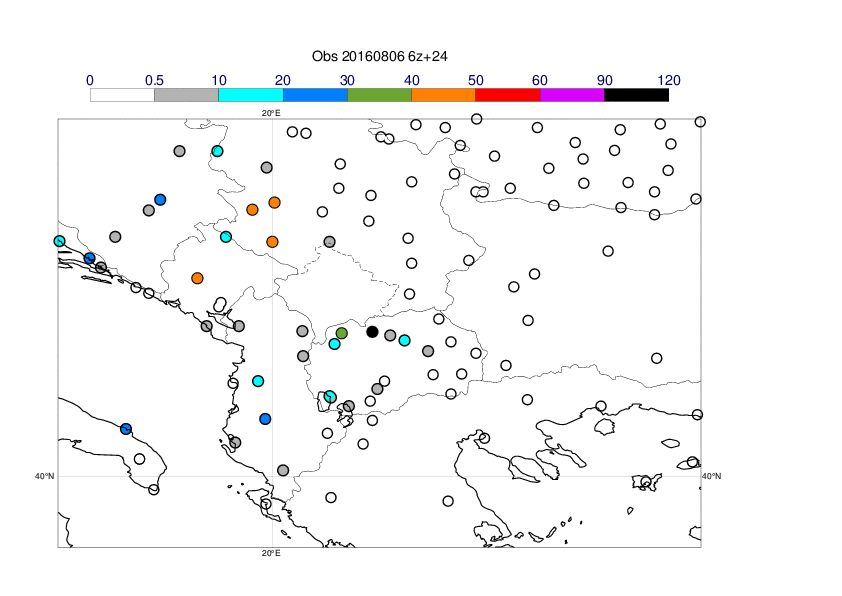
Task: Select the blue 20 to 30 legend swatch
Action: 315,95
